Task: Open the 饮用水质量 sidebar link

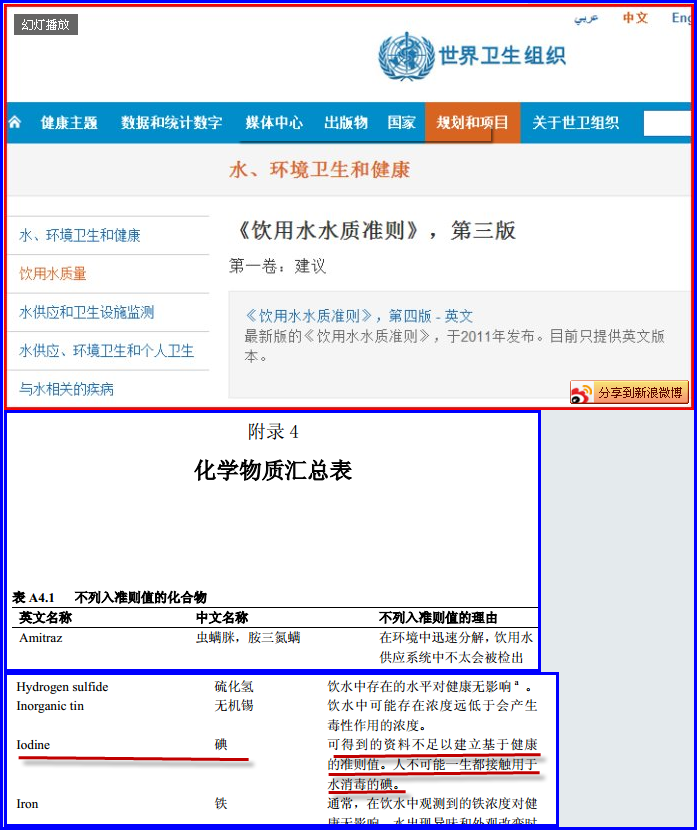Action: point(53,273)
